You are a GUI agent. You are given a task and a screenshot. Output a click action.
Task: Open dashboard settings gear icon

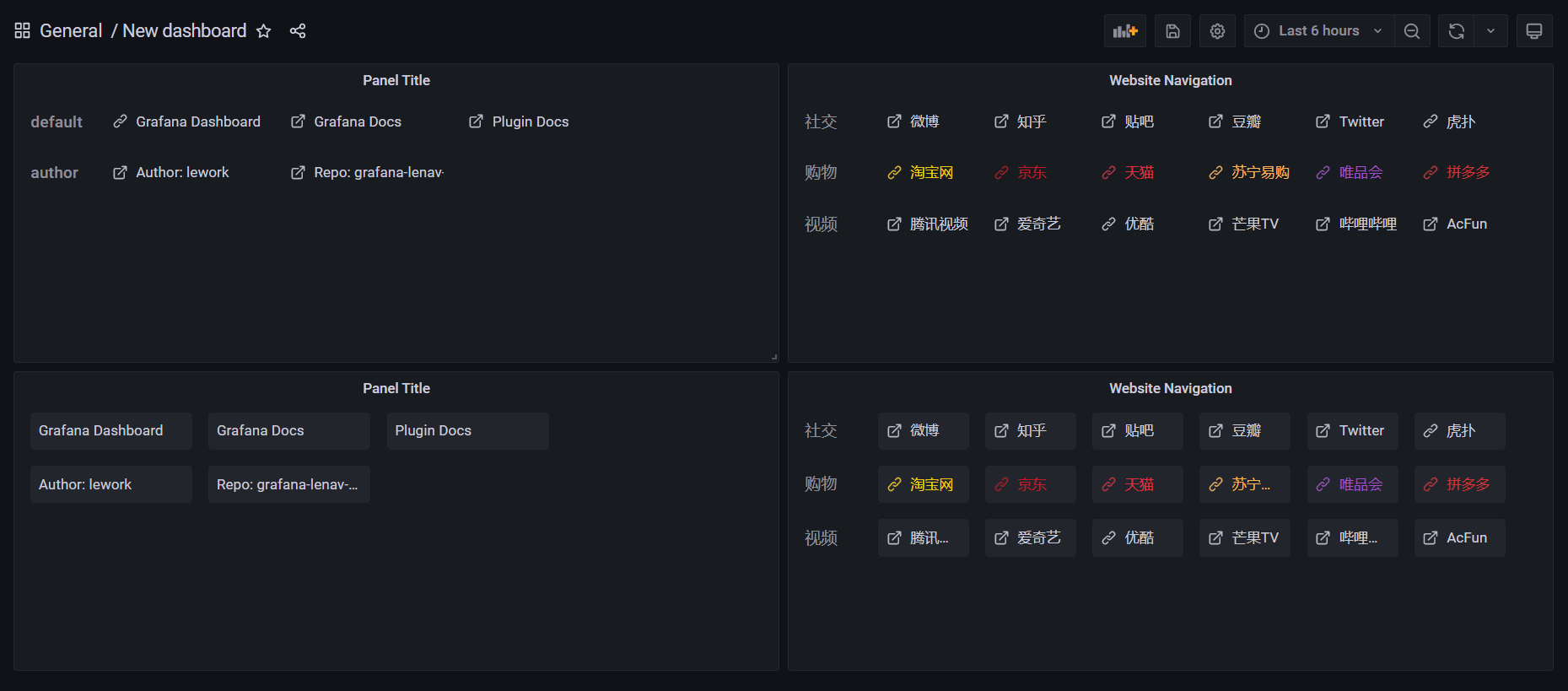(1217, 31)
